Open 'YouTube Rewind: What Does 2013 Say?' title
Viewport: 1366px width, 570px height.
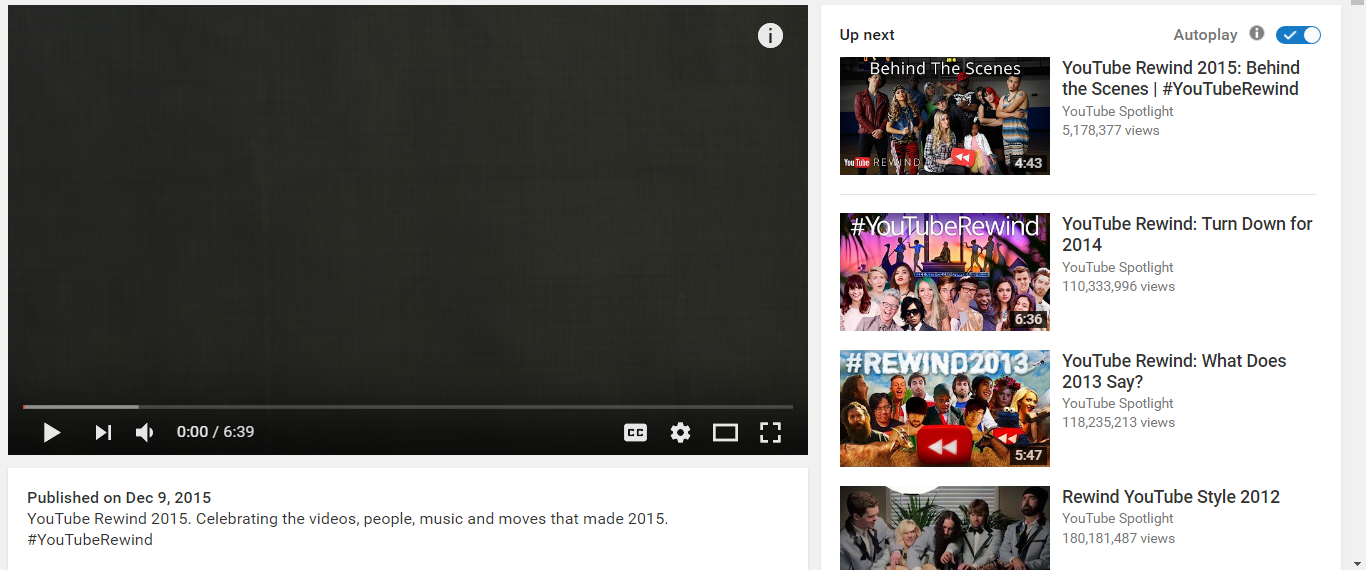1174,371
